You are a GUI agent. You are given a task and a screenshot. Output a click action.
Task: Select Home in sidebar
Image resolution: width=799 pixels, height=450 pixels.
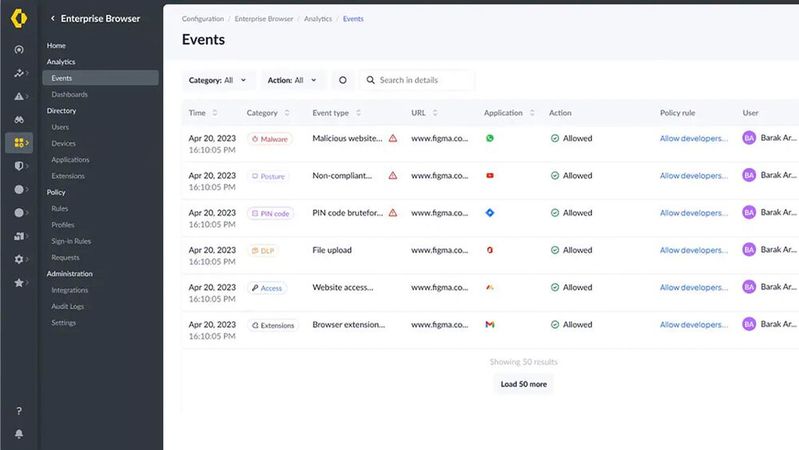56,45
